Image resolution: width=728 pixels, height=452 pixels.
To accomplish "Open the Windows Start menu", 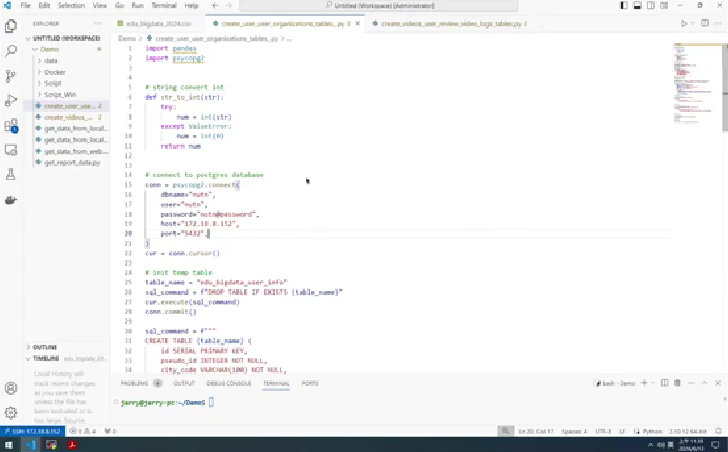I will pyautogui.click(x=9, y=445).
